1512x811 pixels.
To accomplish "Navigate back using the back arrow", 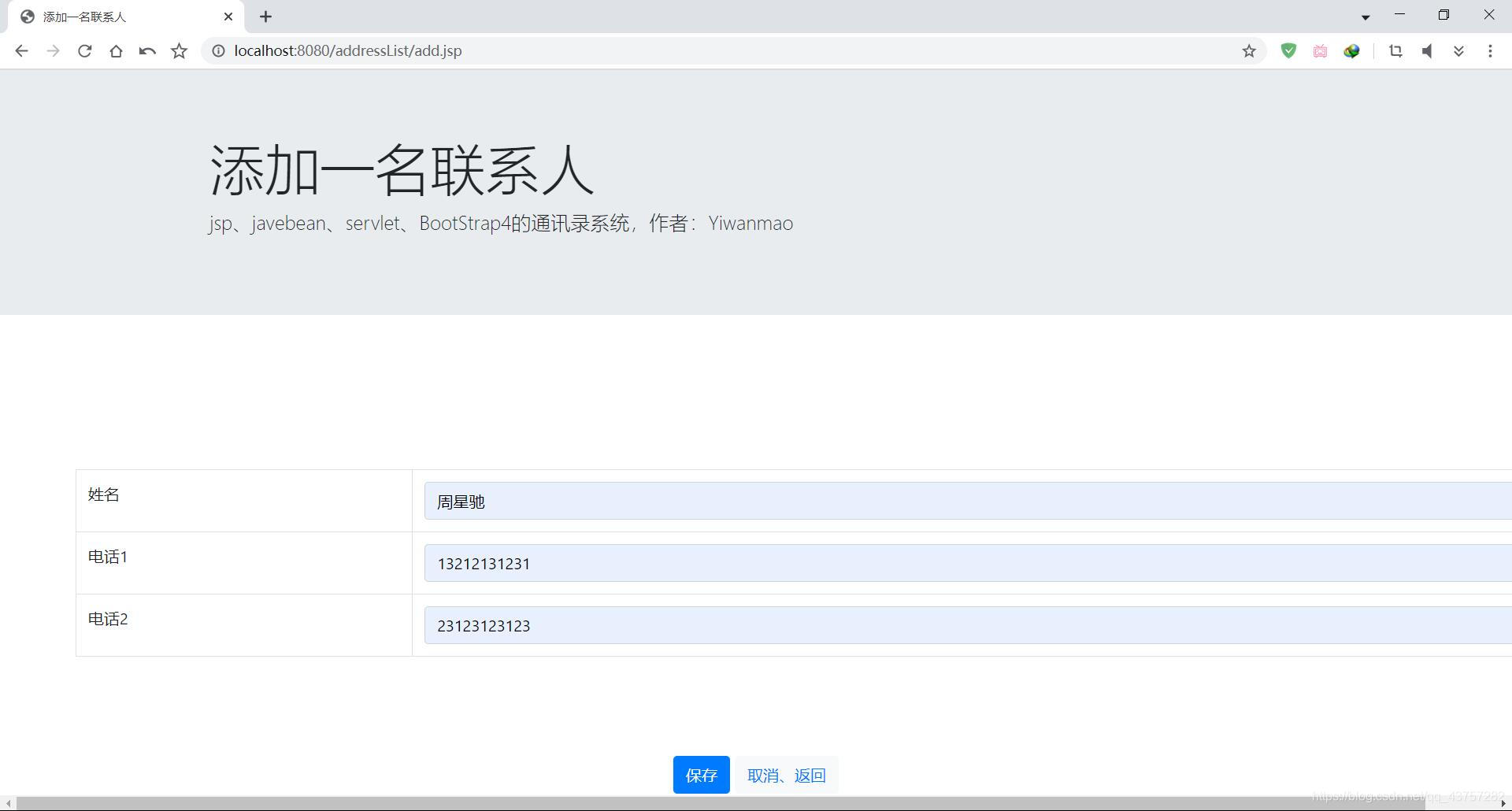I will point(21,50).
